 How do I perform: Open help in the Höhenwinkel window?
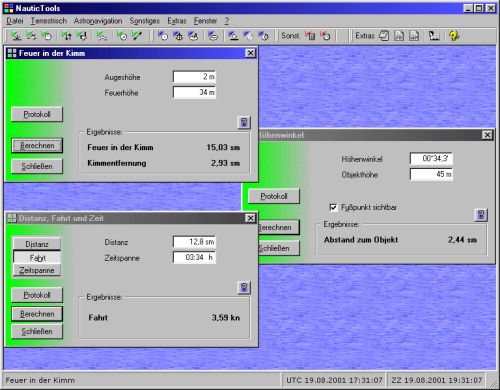pyautogui.click(x=481, y=215)
